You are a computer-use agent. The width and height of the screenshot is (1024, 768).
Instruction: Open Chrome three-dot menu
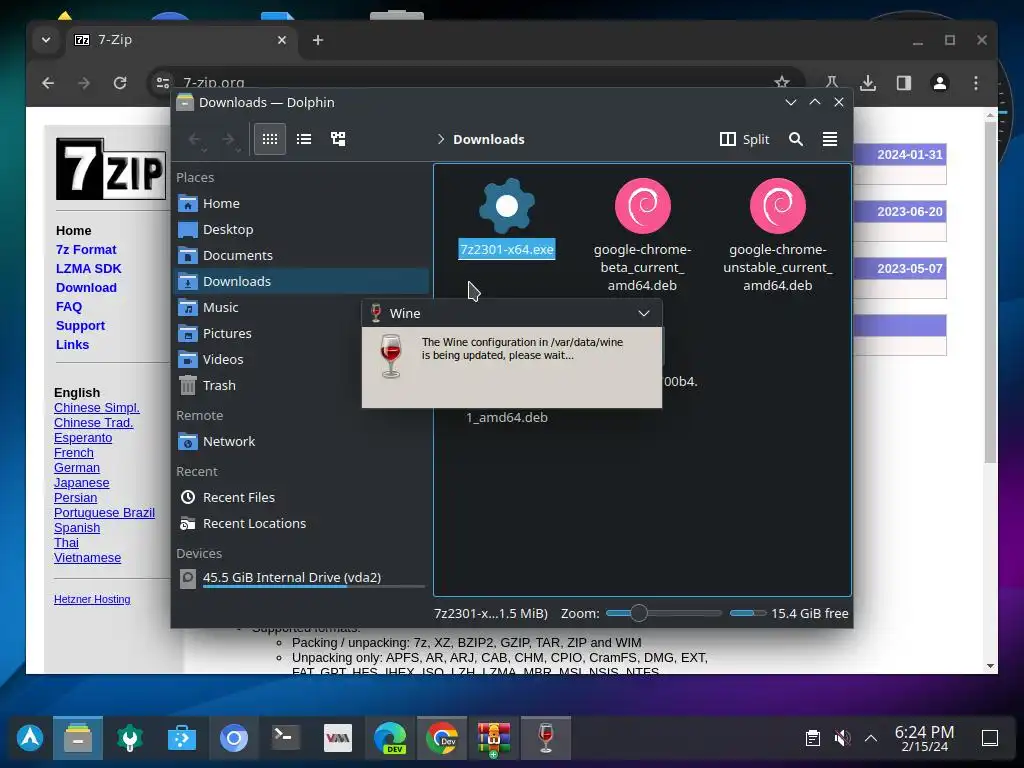[976, 83]
